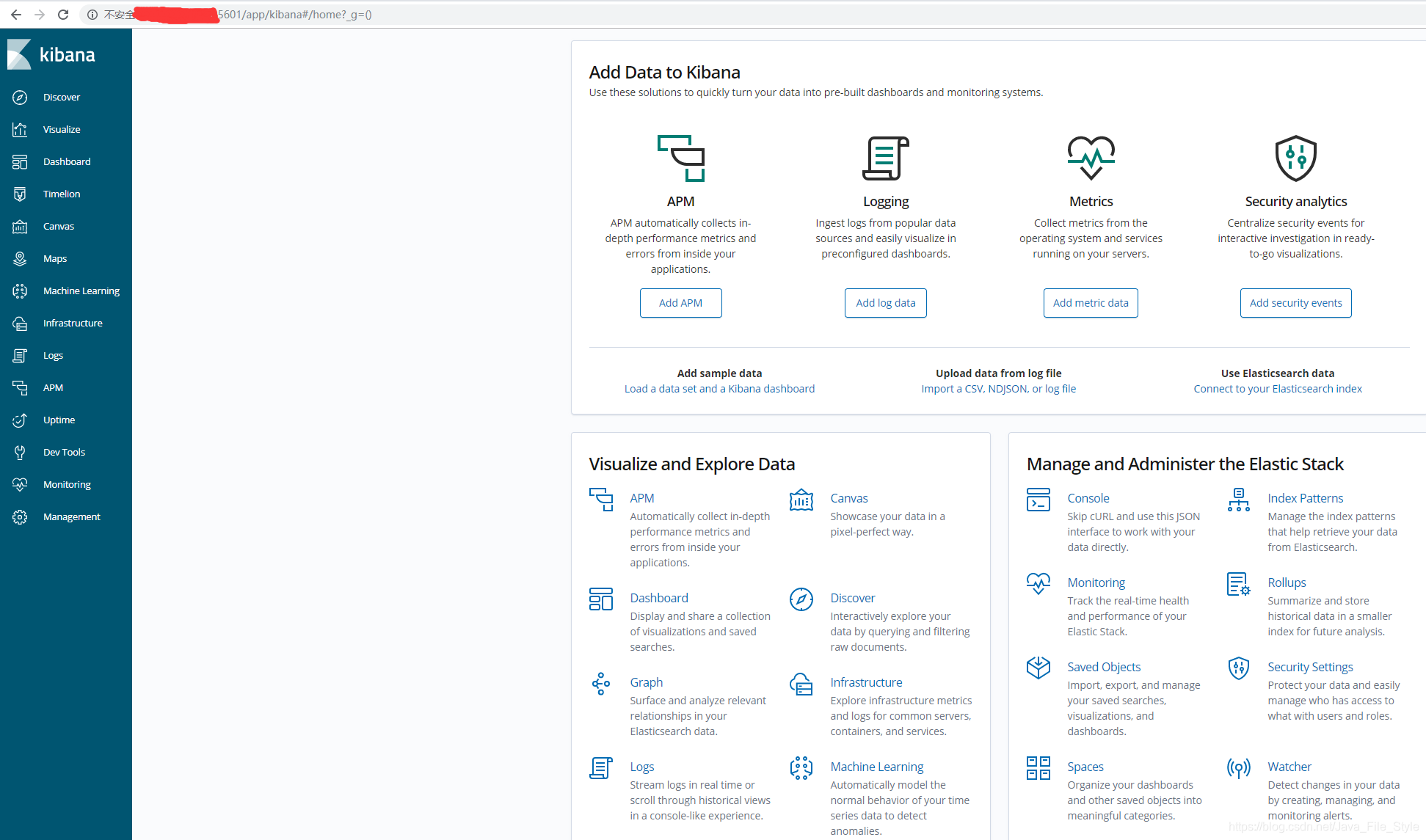This screenshot has height=840, width=1426.
Task: Click the browser back arrow
Action: coord(16,15)
